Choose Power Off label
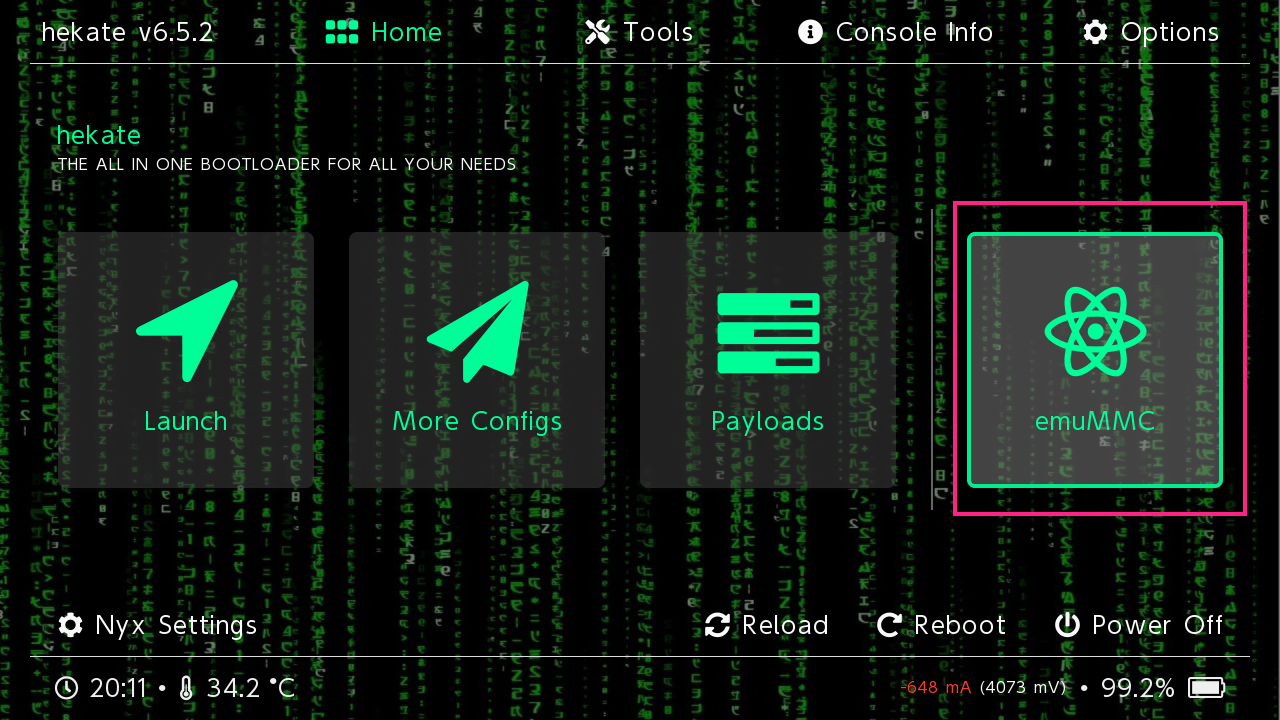The image size is (1280, 720). click(x=1158, y=625)
